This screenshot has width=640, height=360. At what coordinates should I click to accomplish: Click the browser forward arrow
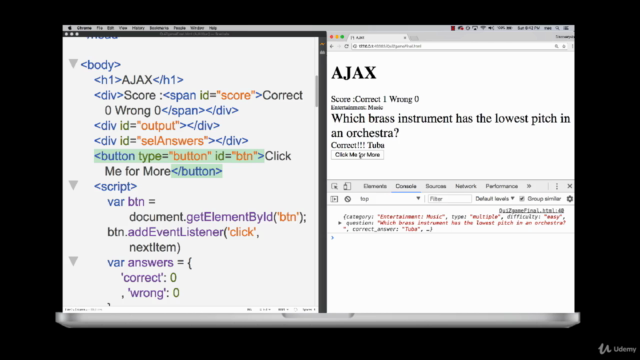tap(339, 46)
